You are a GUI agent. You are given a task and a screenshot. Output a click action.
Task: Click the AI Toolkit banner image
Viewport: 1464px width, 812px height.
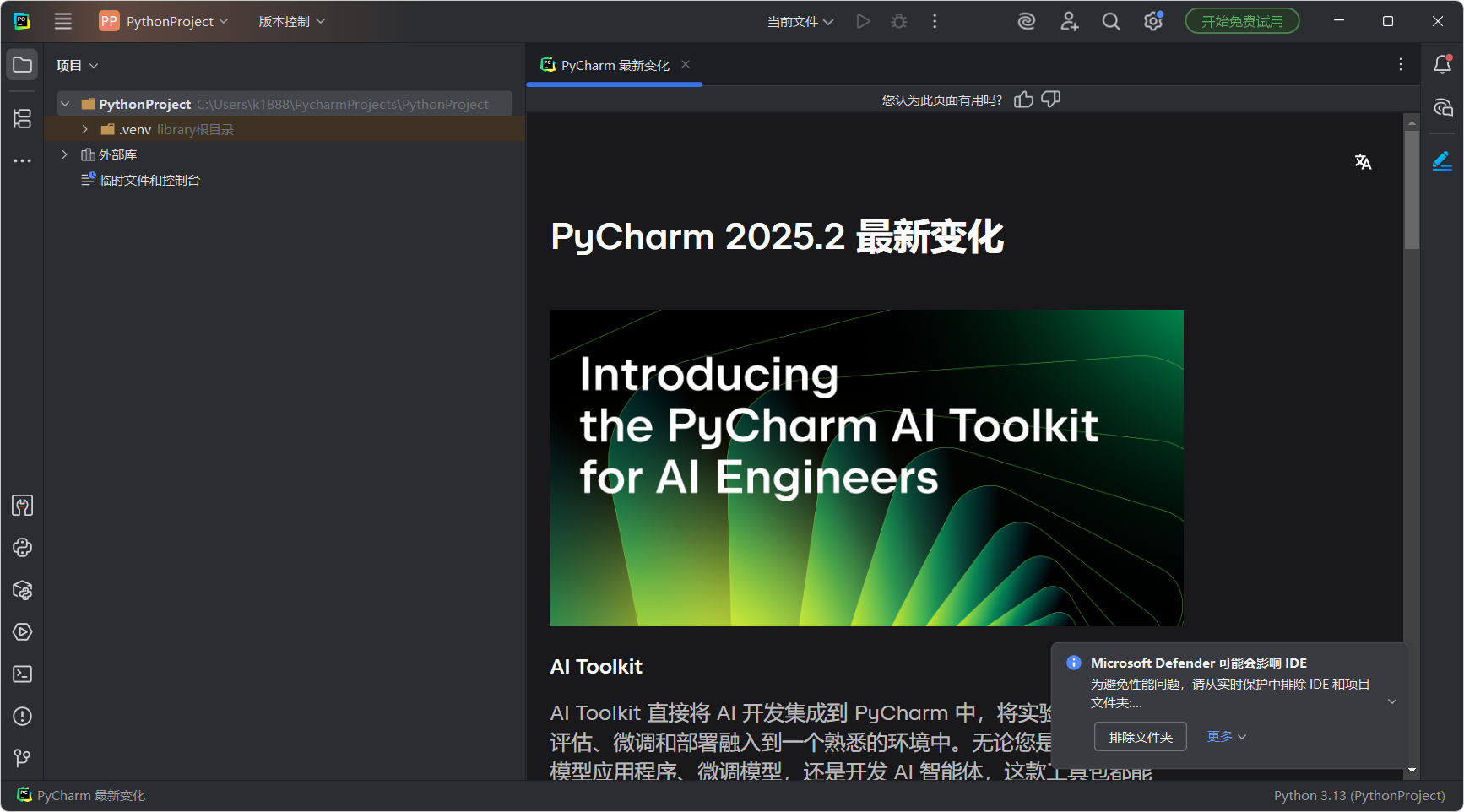point(866,468)
